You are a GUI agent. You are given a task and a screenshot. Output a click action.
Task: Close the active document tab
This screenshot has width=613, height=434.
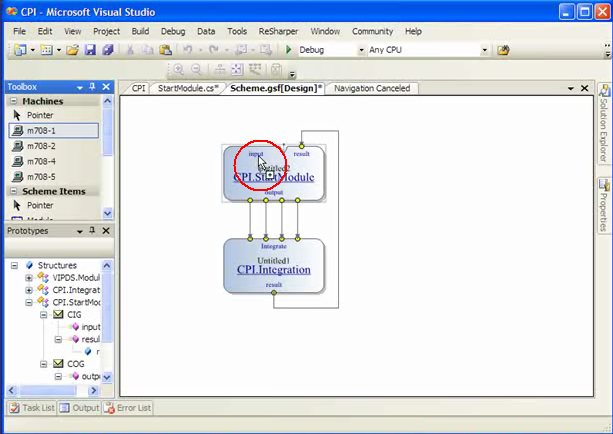point(584,88)
